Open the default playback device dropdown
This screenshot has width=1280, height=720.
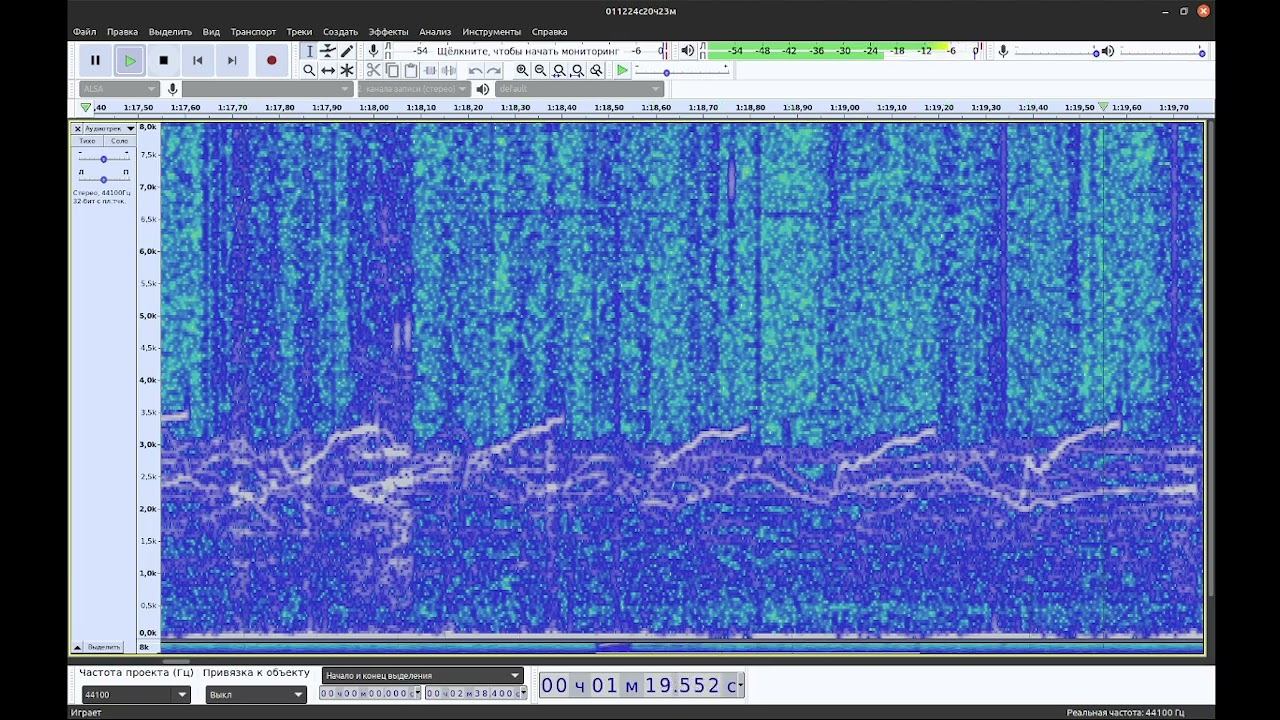tap(578, 89)
